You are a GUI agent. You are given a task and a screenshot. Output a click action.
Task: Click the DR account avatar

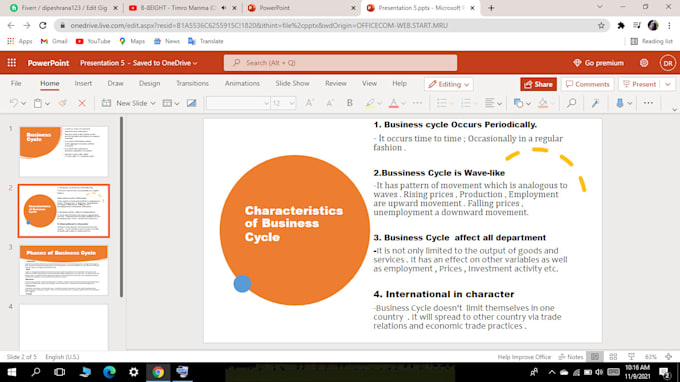tap(668, 63)
